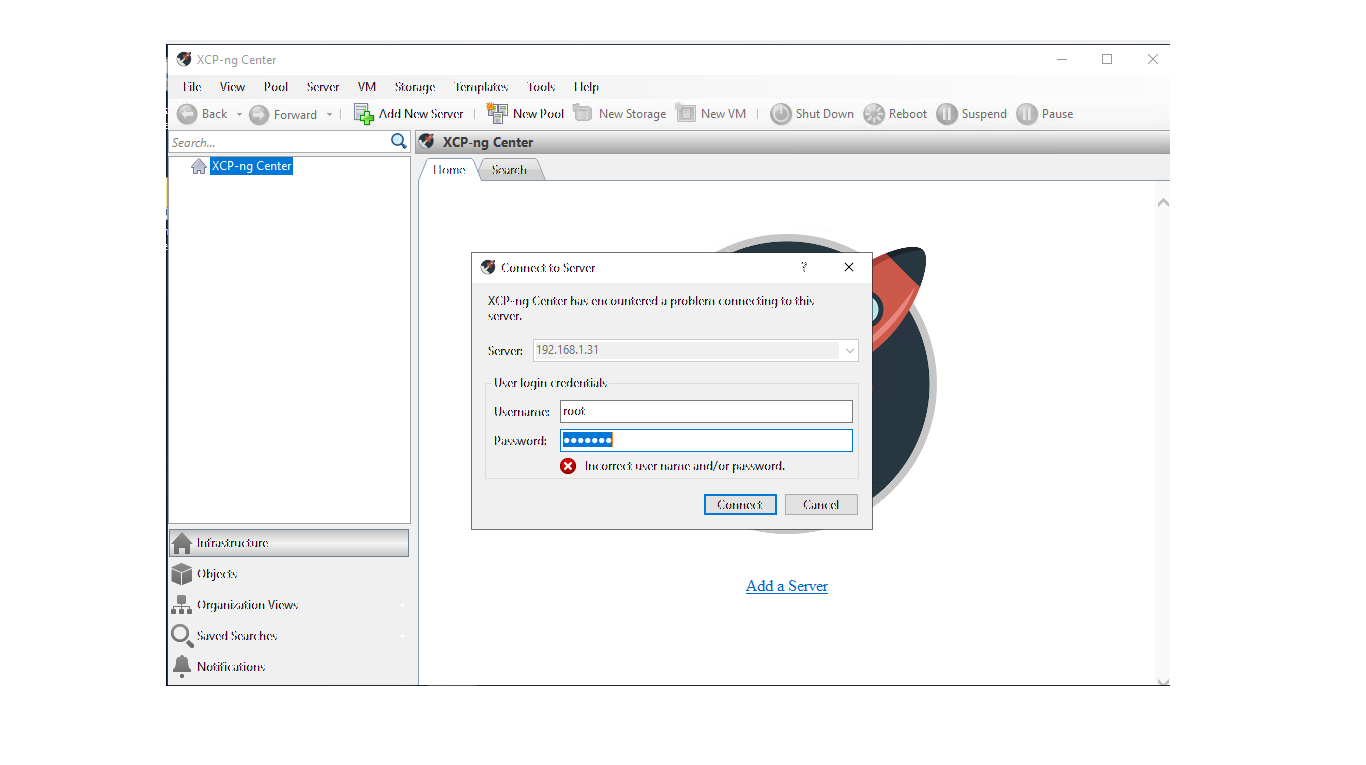Switch to the Home tab
1366x765 pixels.
[x=449, y=170]
